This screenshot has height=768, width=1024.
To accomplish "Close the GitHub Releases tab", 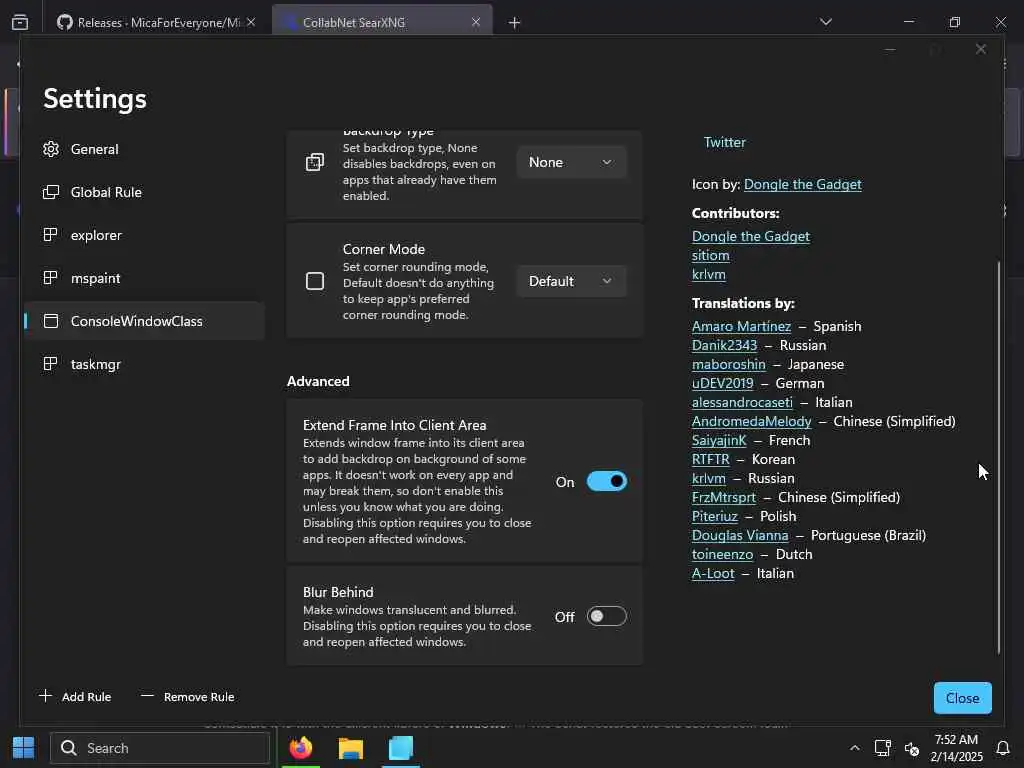I will (x=251, y=22).
